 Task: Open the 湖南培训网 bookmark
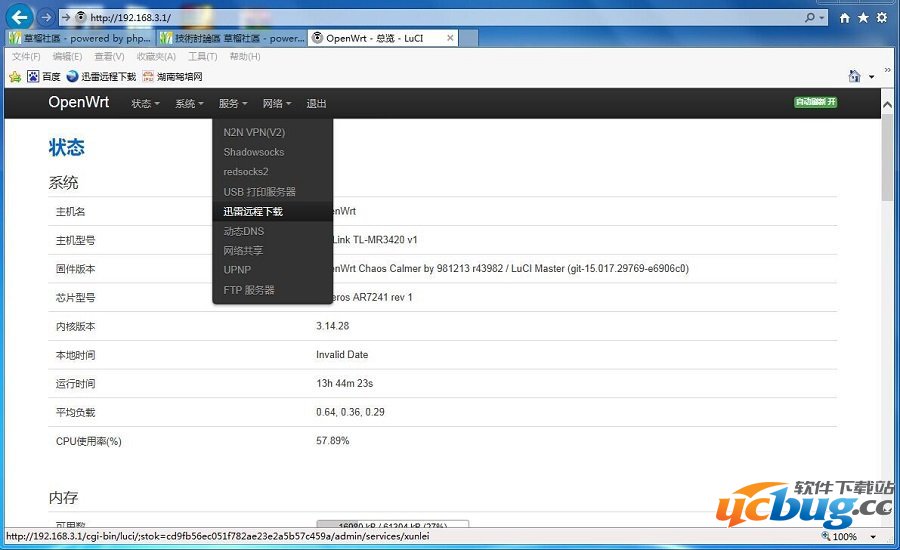click(x=173, y=76)
